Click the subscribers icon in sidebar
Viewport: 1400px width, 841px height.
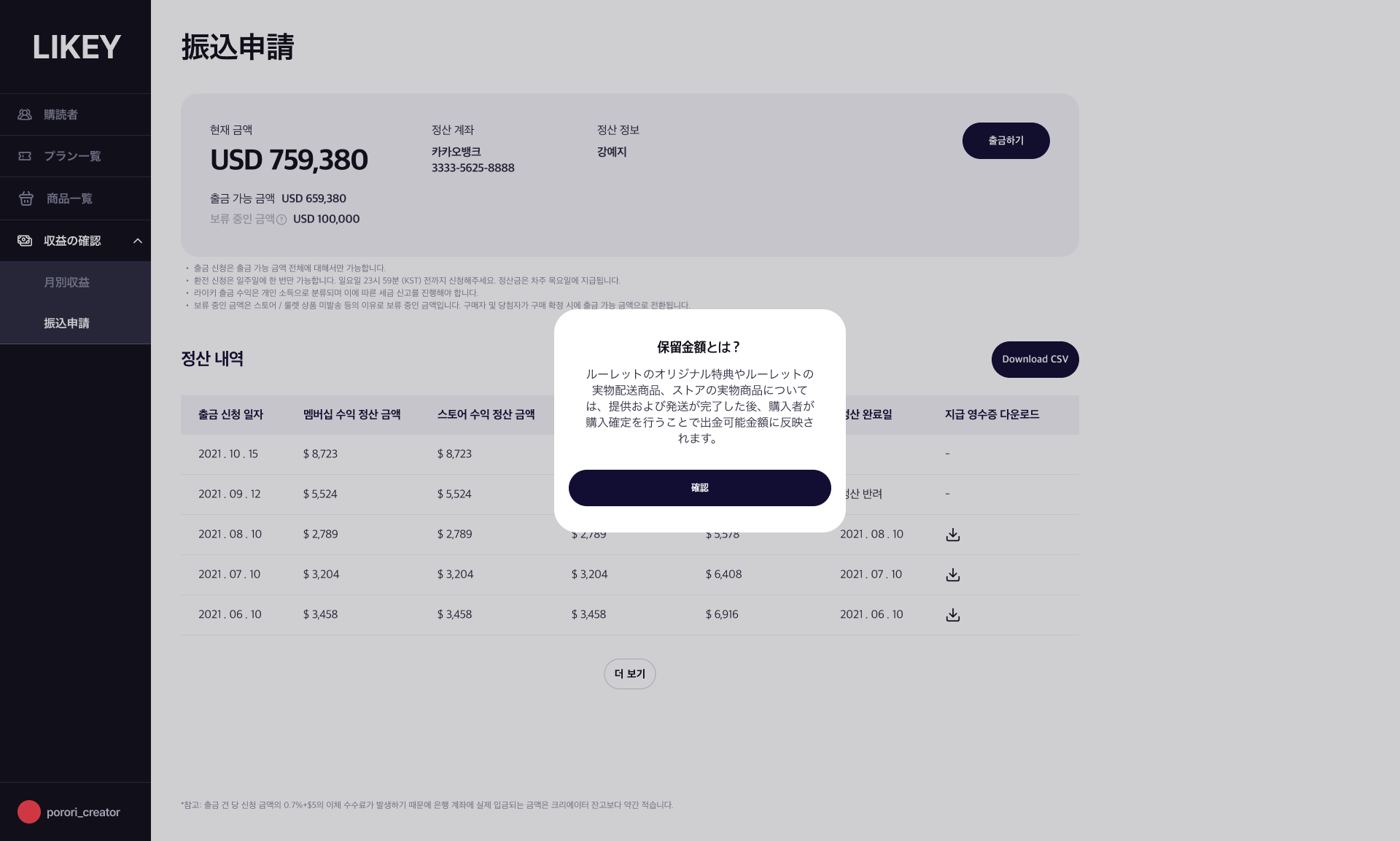(25, 115)
